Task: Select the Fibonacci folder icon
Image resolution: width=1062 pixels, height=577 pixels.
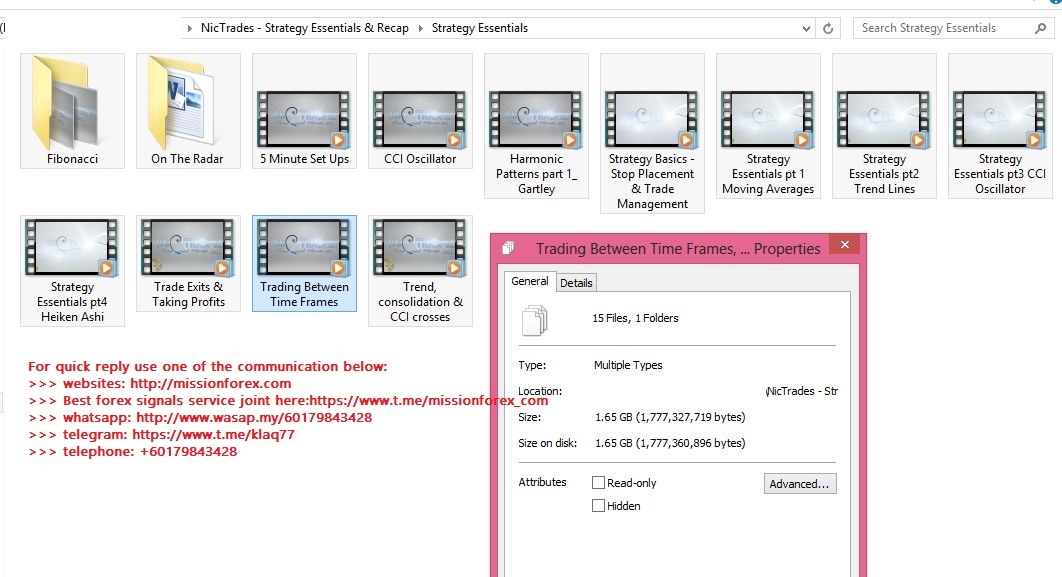Action: pyautogui.click(x=72, y=110)
